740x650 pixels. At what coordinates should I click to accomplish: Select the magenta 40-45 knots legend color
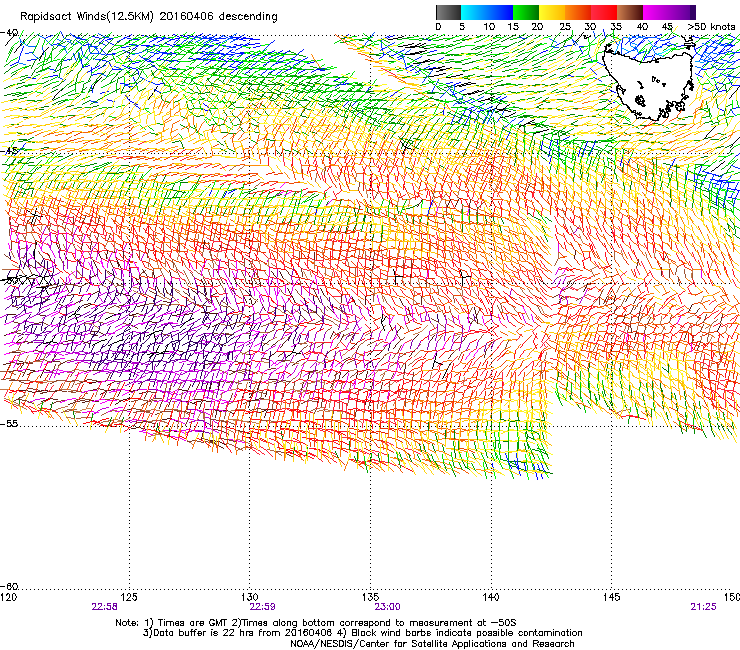656,12
